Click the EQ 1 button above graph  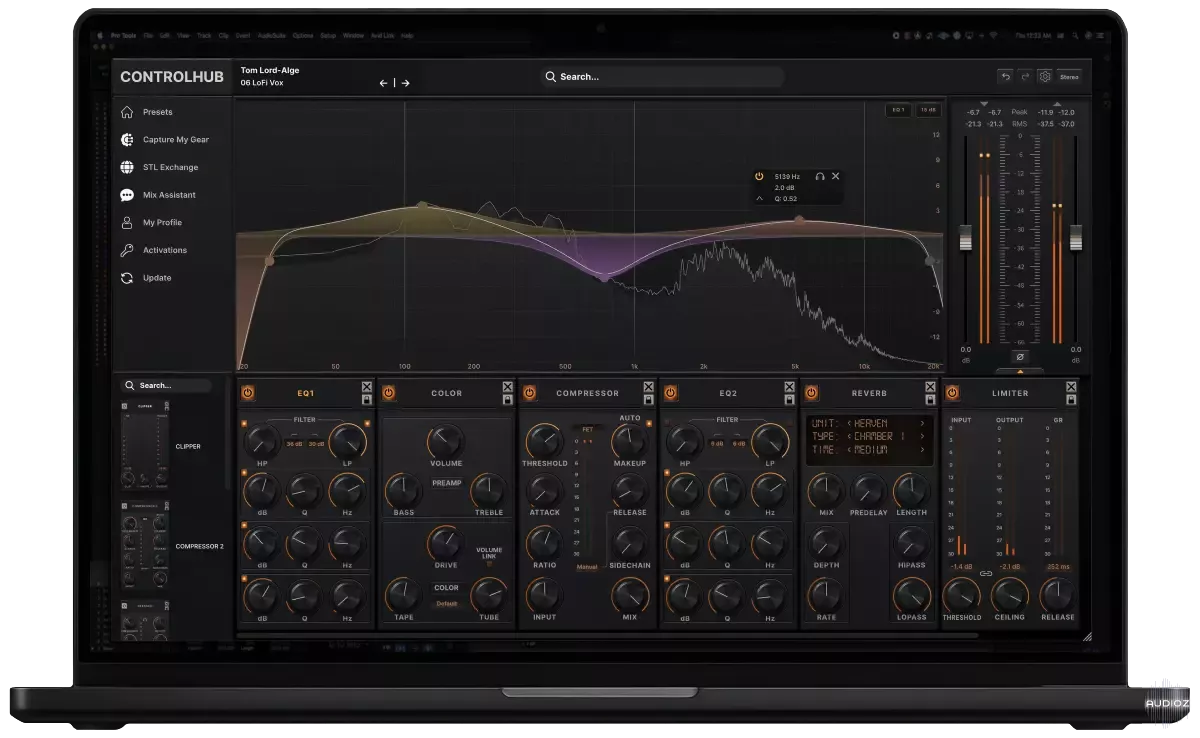pyautogui.click(x=898, y=110)
